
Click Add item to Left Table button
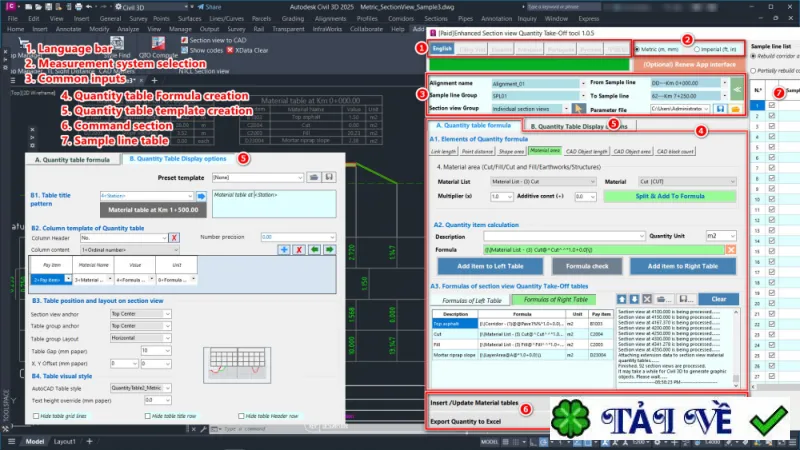490,266
